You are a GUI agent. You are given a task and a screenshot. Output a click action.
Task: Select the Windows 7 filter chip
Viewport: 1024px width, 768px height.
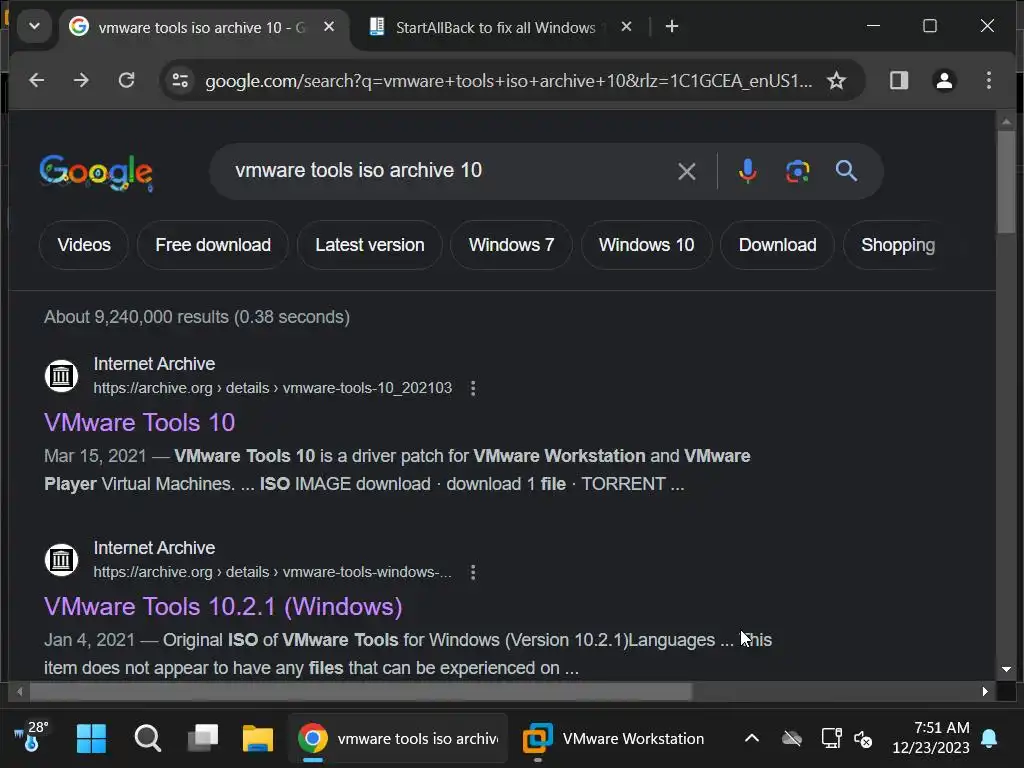pos(511,245)
